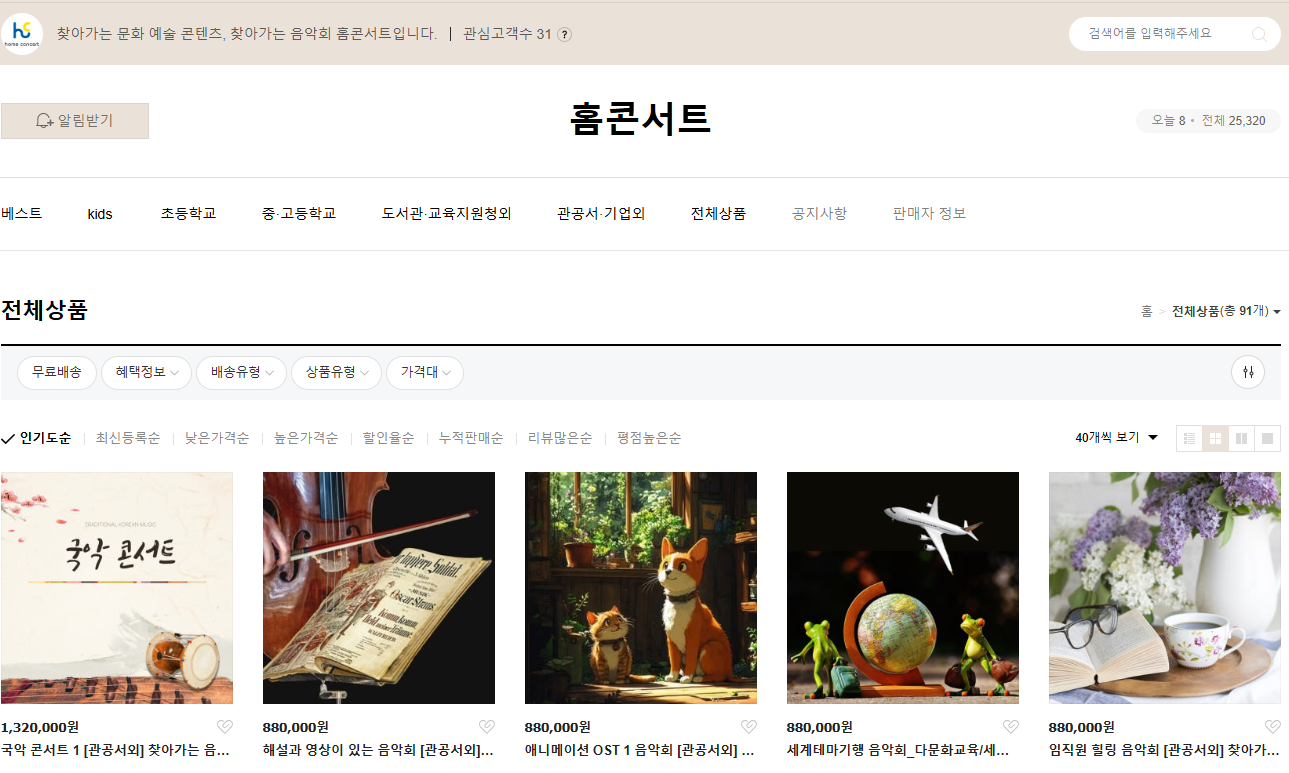Switch to list view icon
The height and width of the screenshot is (773, 1289).
1189,438
